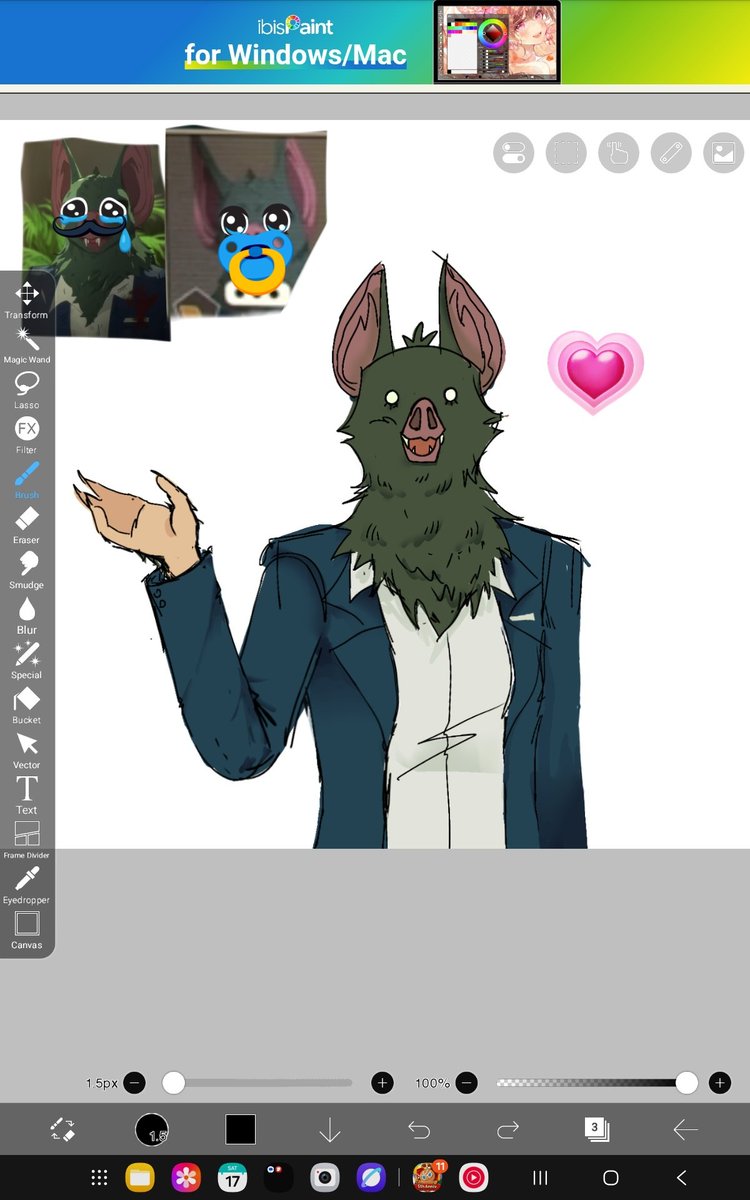The width and height of the screenshot is (750, 1200).
Task: Open the Android app drawer grid
Action: (x=99, y=1177)
